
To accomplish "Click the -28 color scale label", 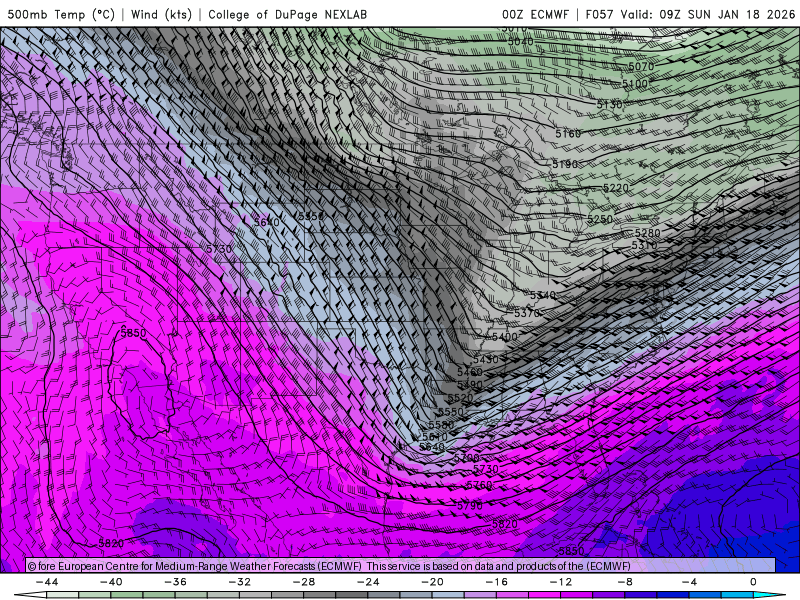I will point(304,582).
